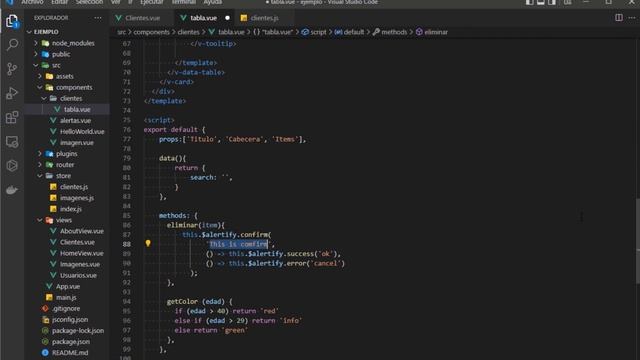Click the hexagon icon above Docker in activity bar
This screenshot has height=360, width=640.
(x=12, y=166)
